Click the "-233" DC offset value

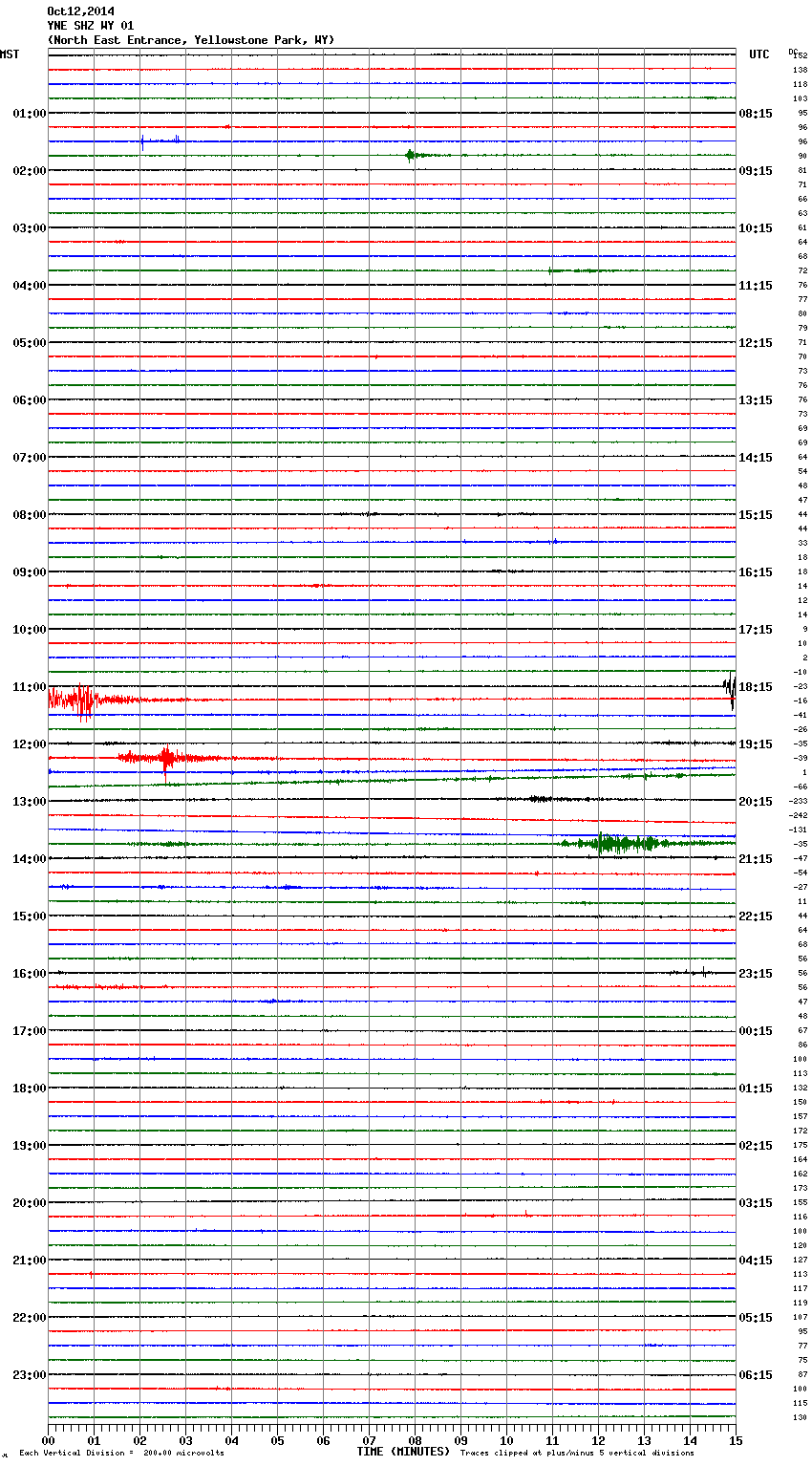pyautogui.click(x=799, y=802)
